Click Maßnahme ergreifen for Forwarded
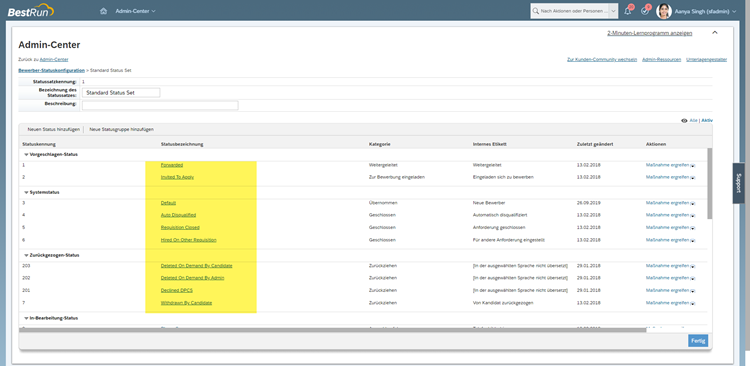Image resolution: width=750 pixels, height=366 pixels. point(667,165)
